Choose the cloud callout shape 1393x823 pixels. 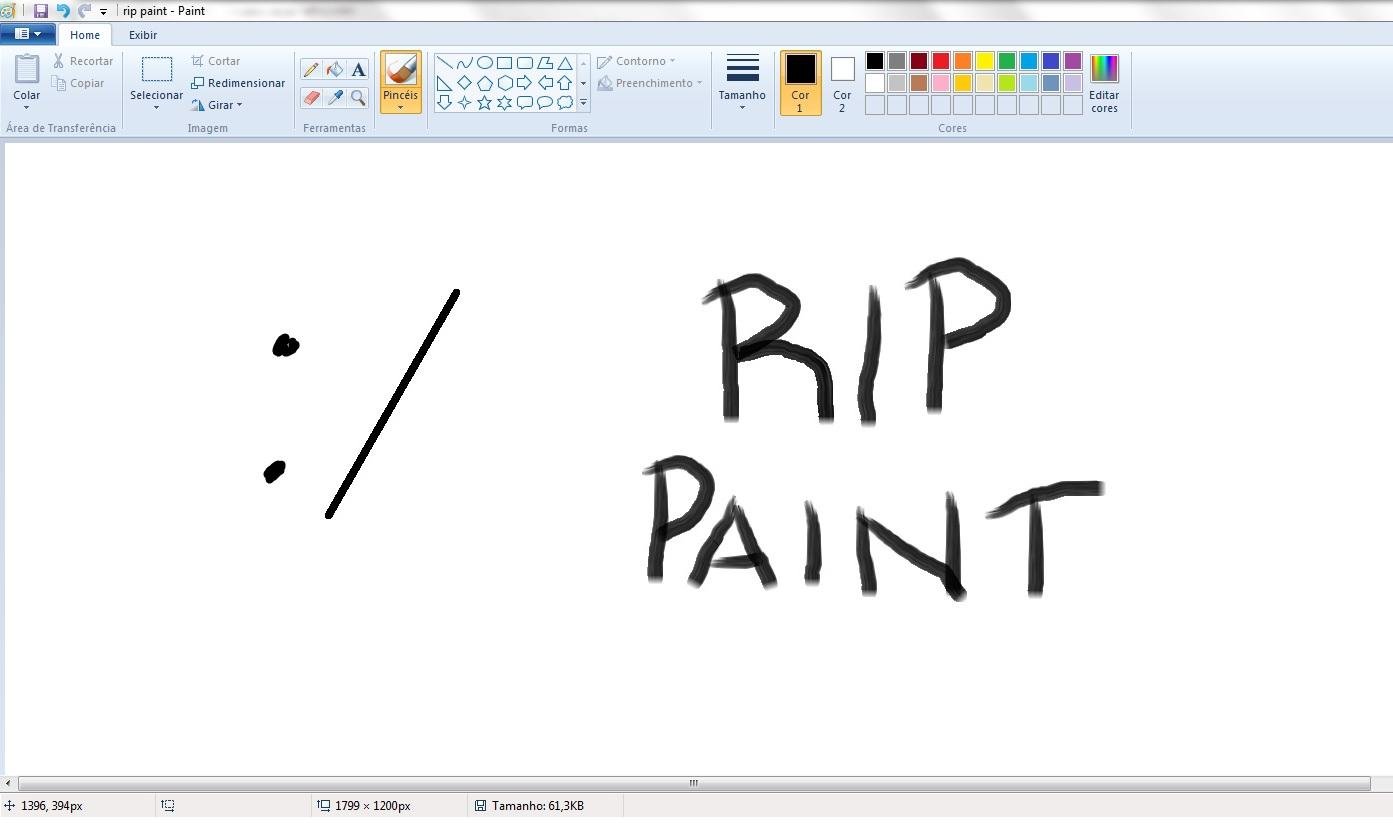click(x=564, y=102)
